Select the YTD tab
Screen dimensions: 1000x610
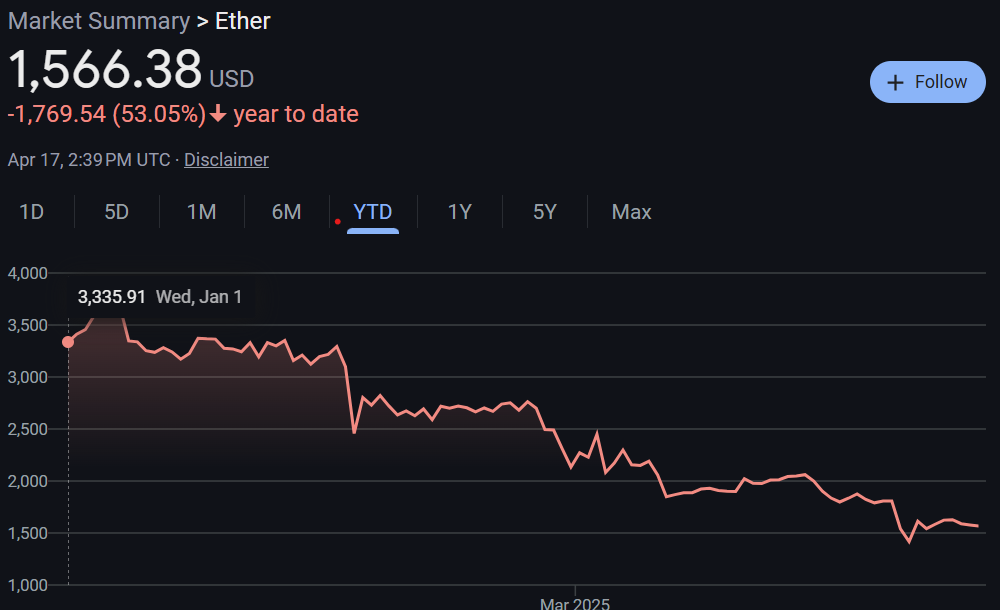[372, 212]
